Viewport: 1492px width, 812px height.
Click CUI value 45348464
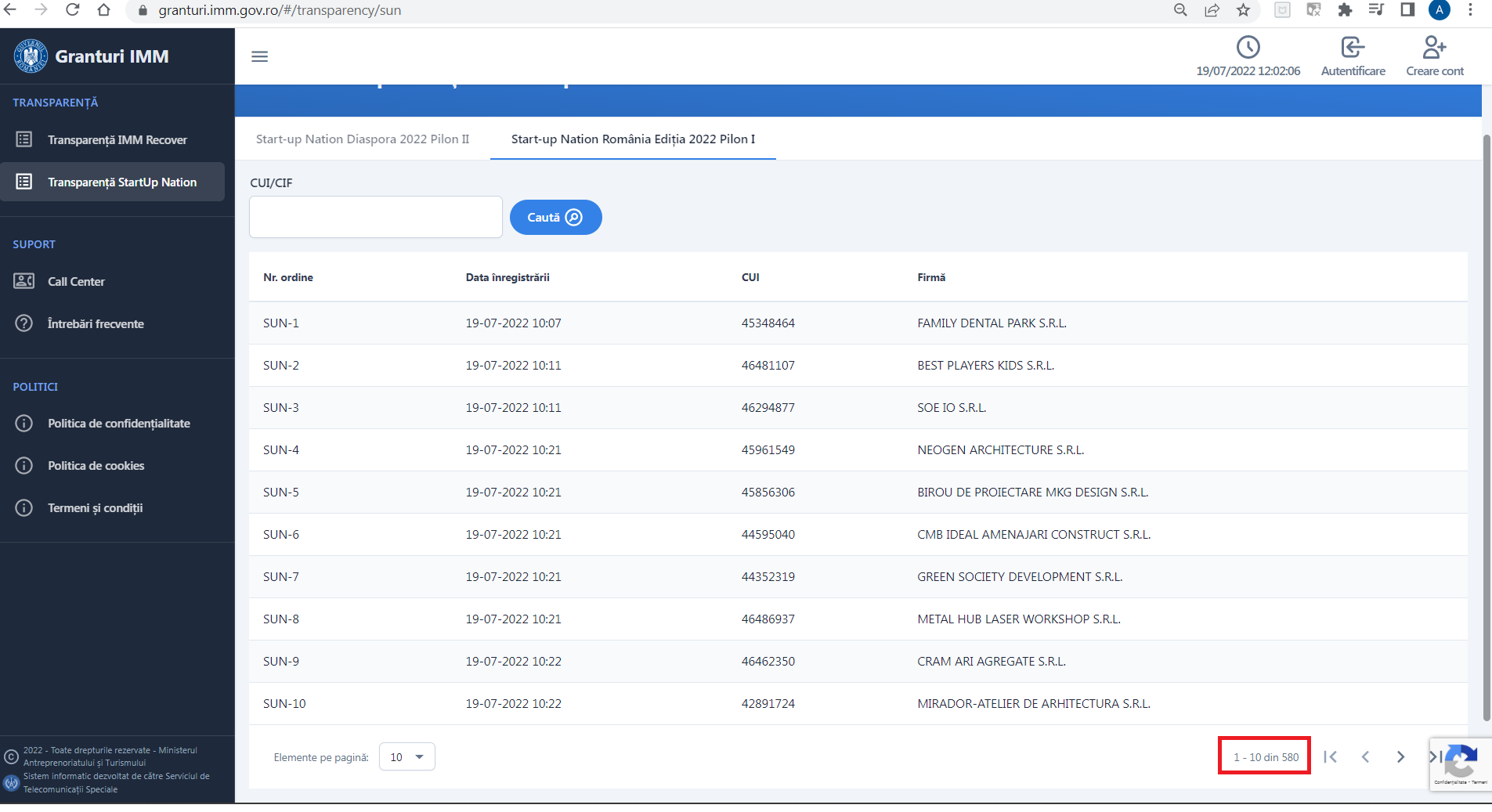coord(768,323)
